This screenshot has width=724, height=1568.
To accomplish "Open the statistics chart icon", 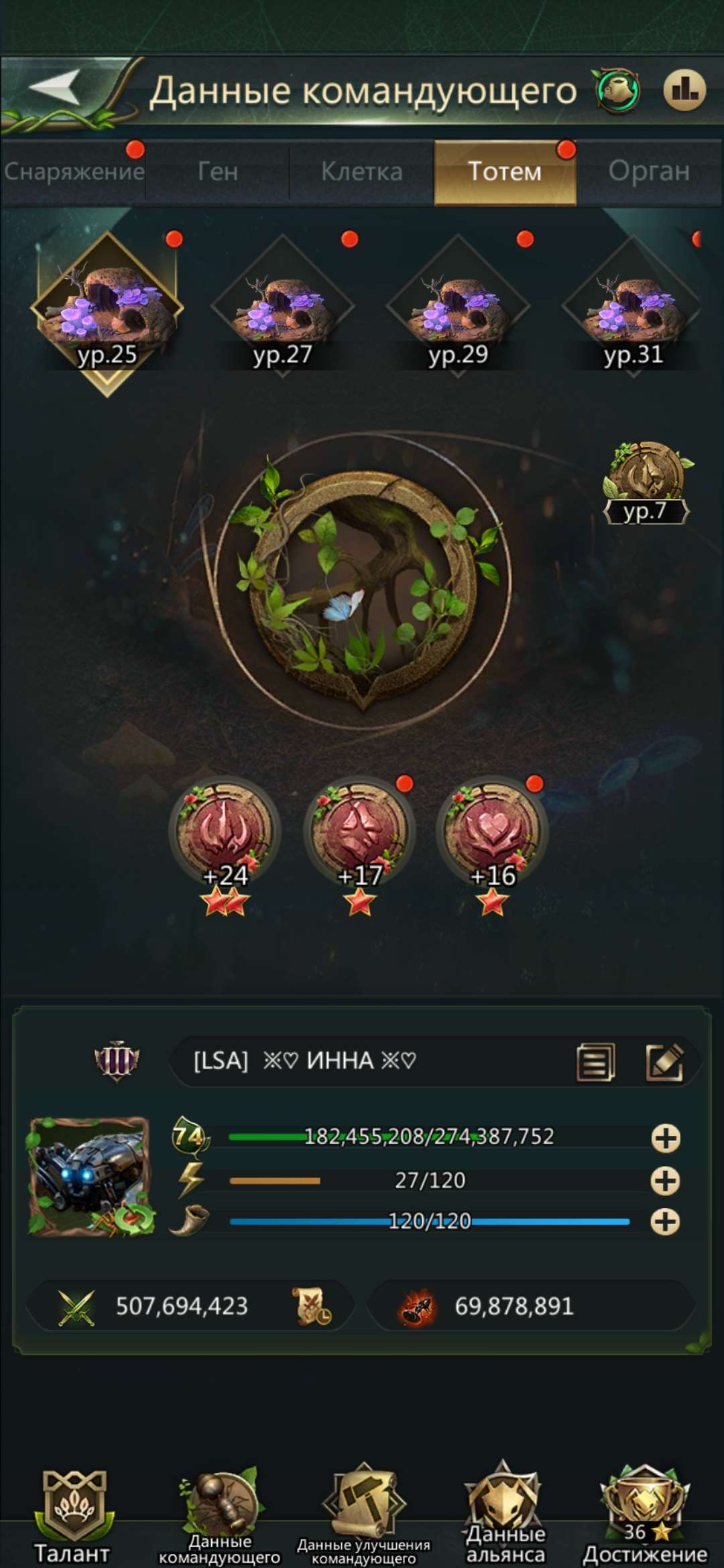I will (684, 89).
